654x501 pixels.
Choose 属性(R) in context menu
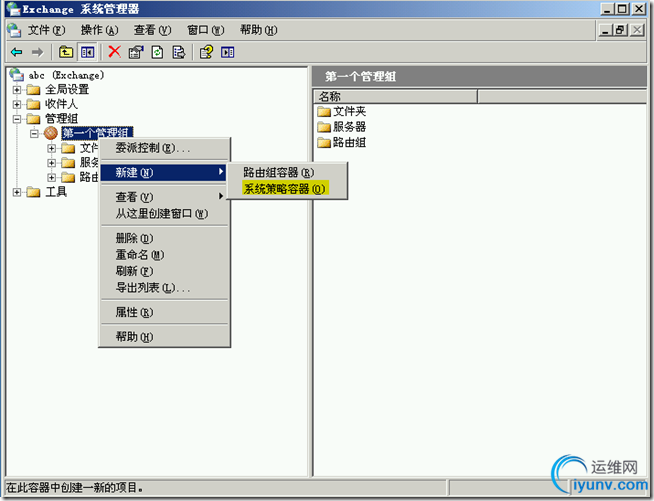click(164, 312)
